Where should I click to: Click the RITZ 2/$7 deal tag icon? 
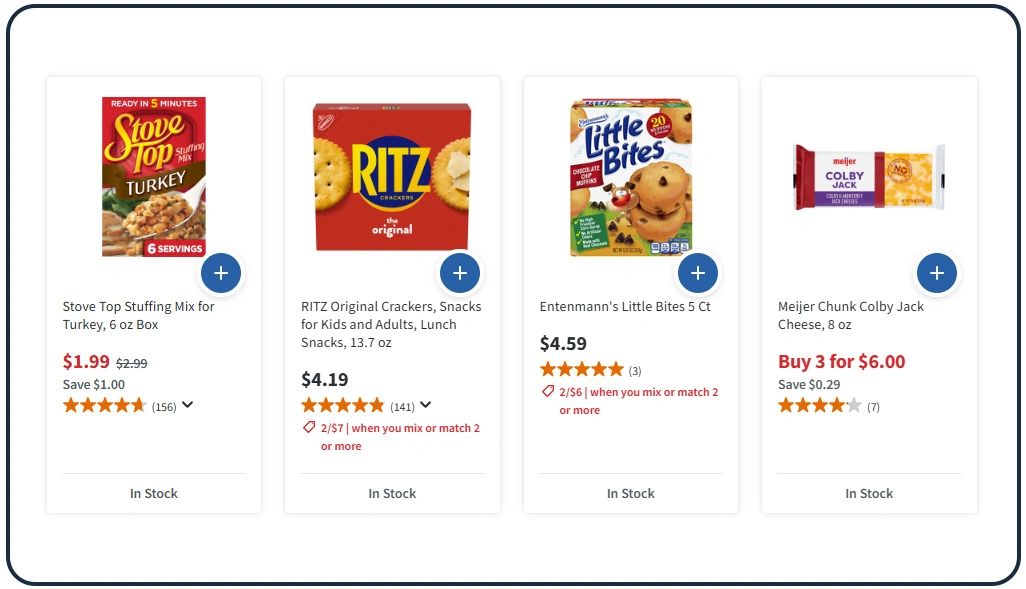[x=309, y=428]
